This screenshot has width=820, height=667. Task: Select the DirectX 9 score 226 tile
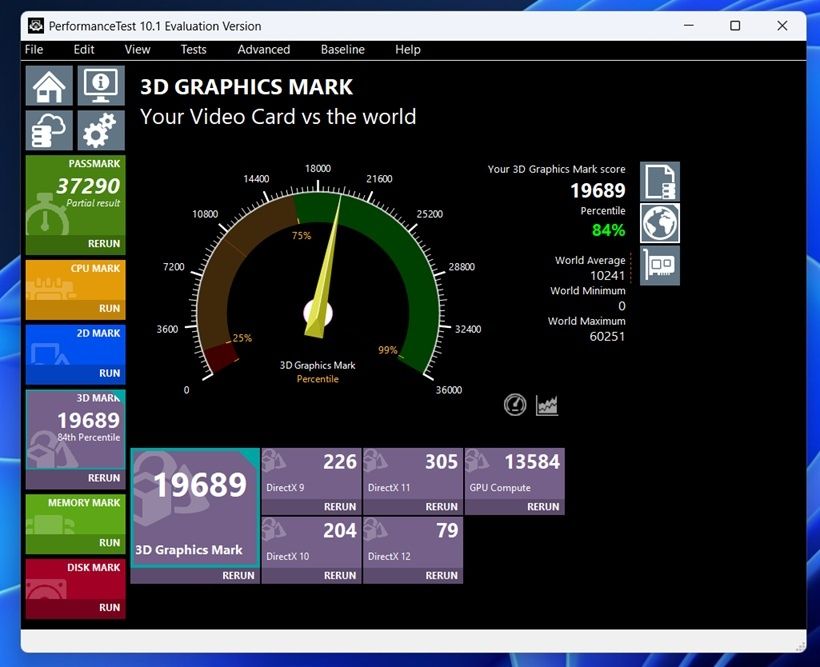(x=312, y=474)
